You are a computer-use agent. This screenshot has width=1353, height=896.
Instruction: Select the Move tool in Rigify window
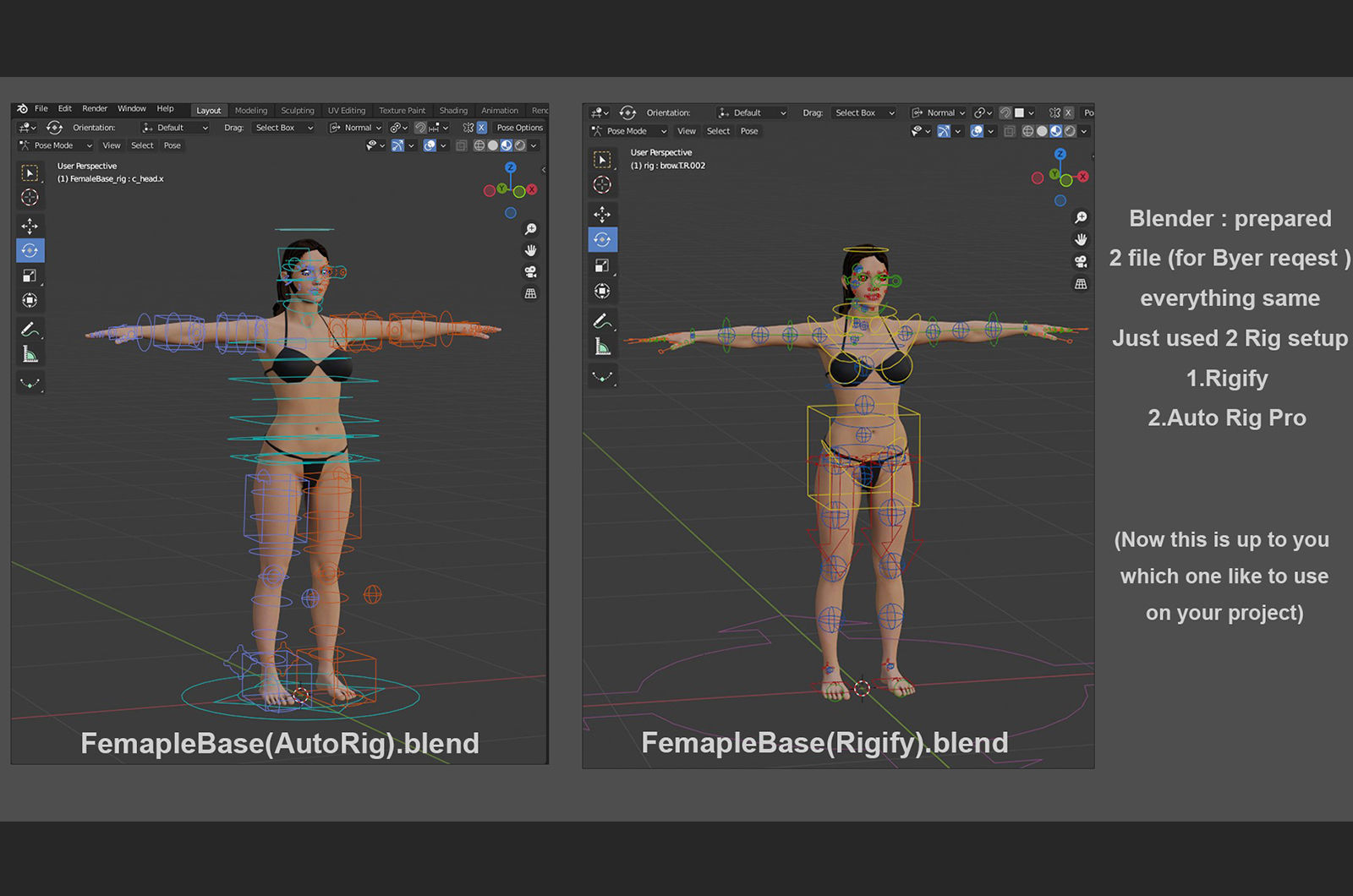[x=602, y=214]
